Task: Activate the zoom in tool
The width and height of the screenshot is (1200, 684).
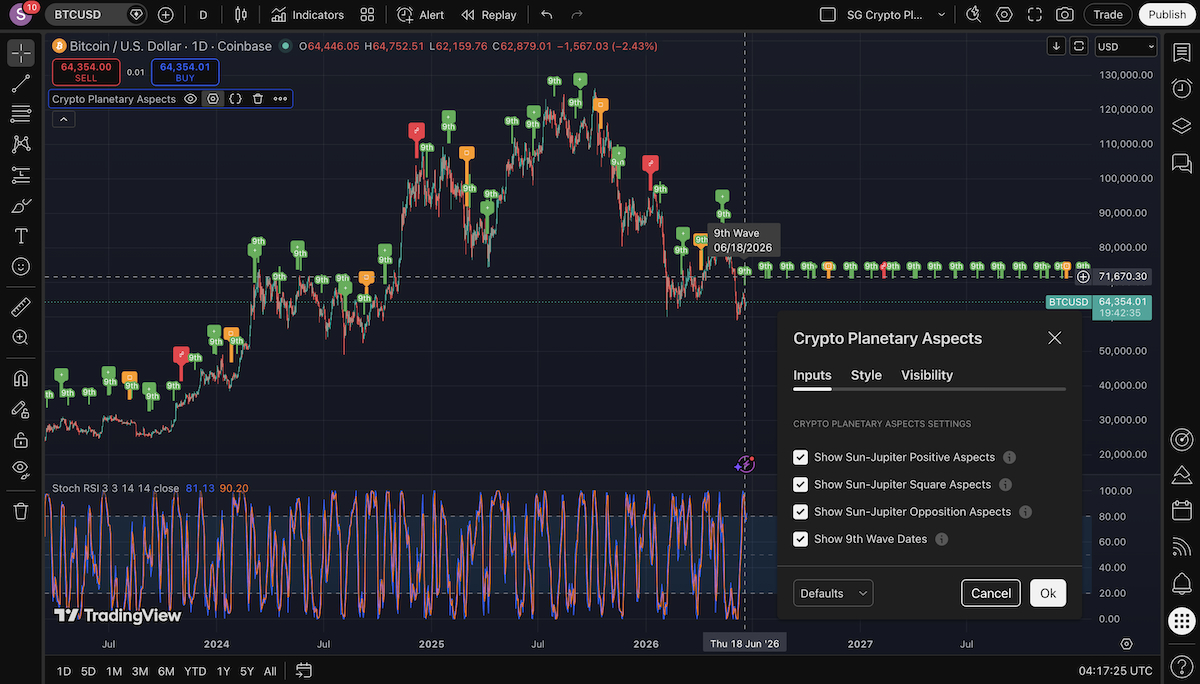Action: coord(20,337)
